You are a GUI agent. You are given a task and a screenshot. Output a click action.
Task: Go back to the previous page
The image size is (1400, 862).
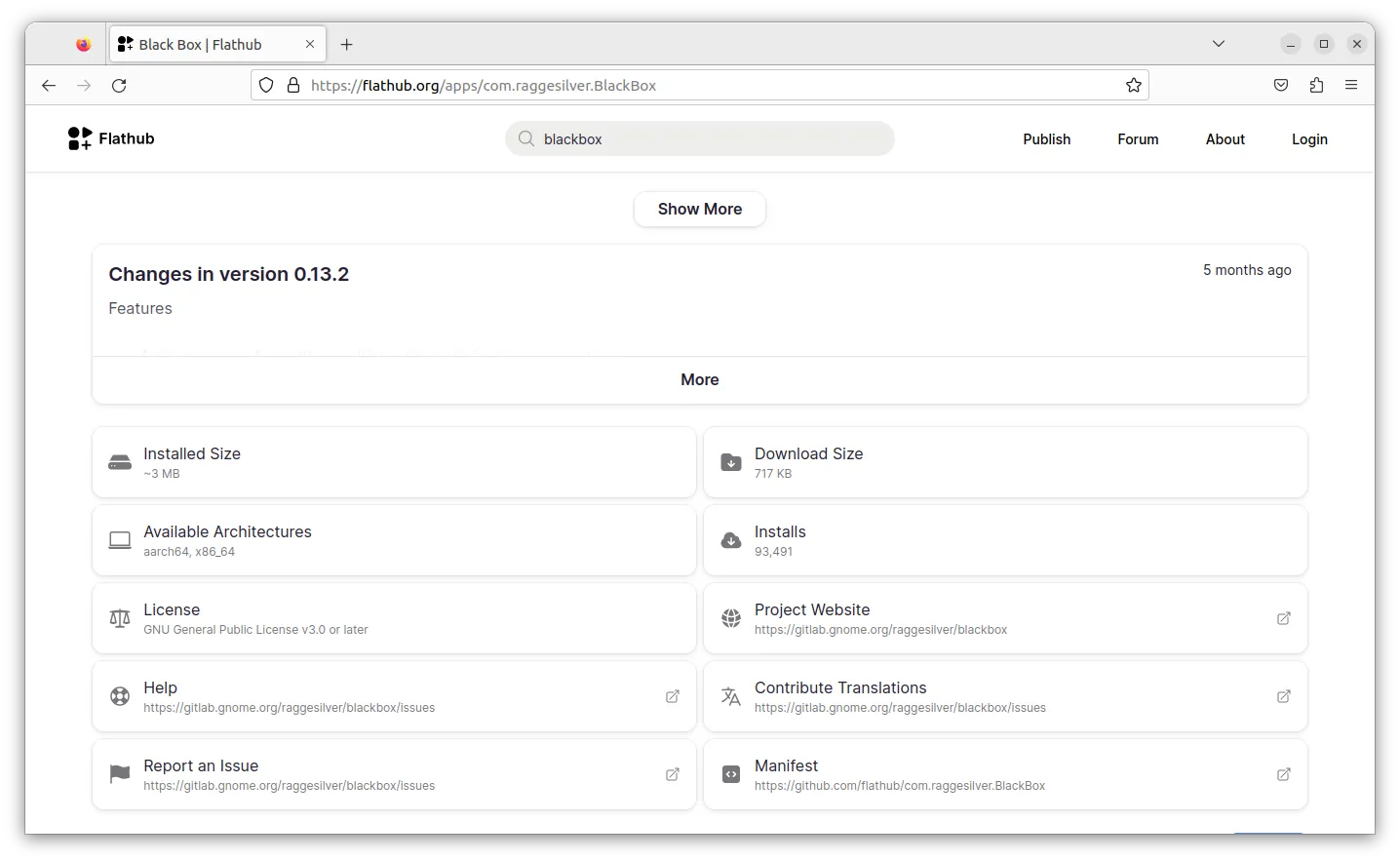pos(49,86)
